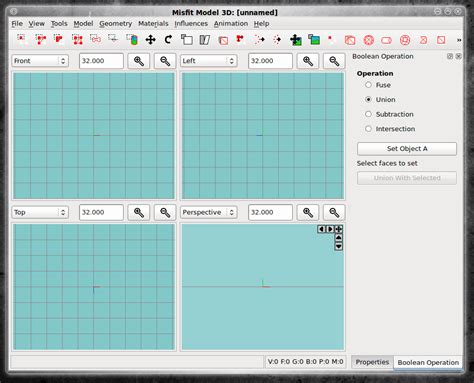The image size is (474, 383).
Task: Select the Create Vertex tool red dot
Action: 331,39
